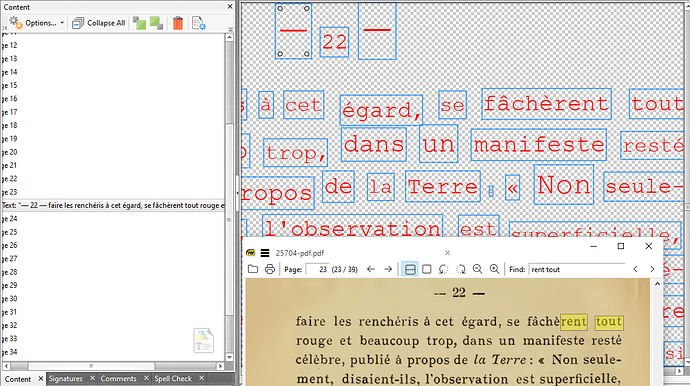
Task: Click the open folder icon in PDF viewer
Action: point(253,269)
